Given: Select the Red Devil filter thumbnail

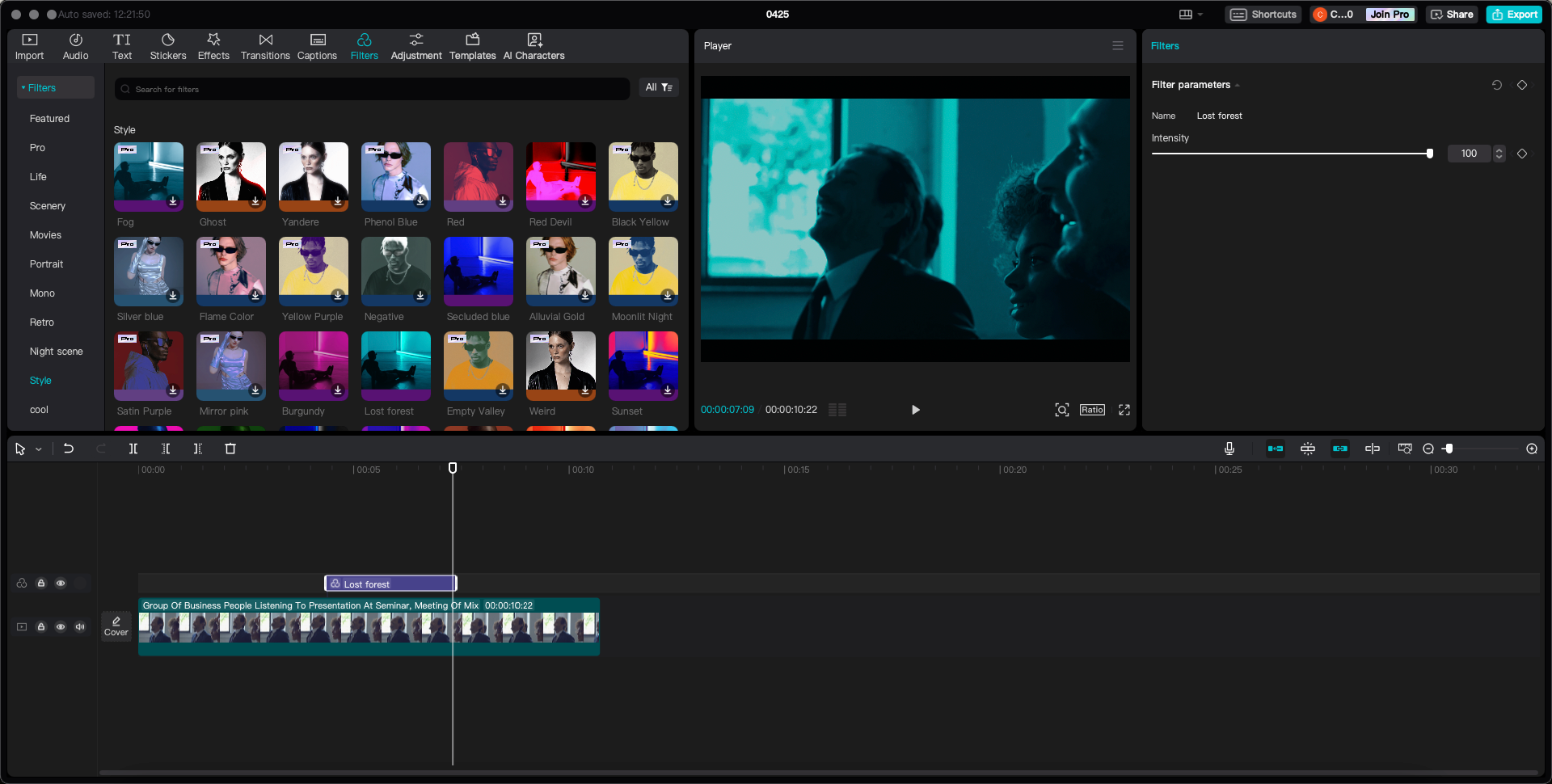Looking at the screenshot, I should click(561, 177).
